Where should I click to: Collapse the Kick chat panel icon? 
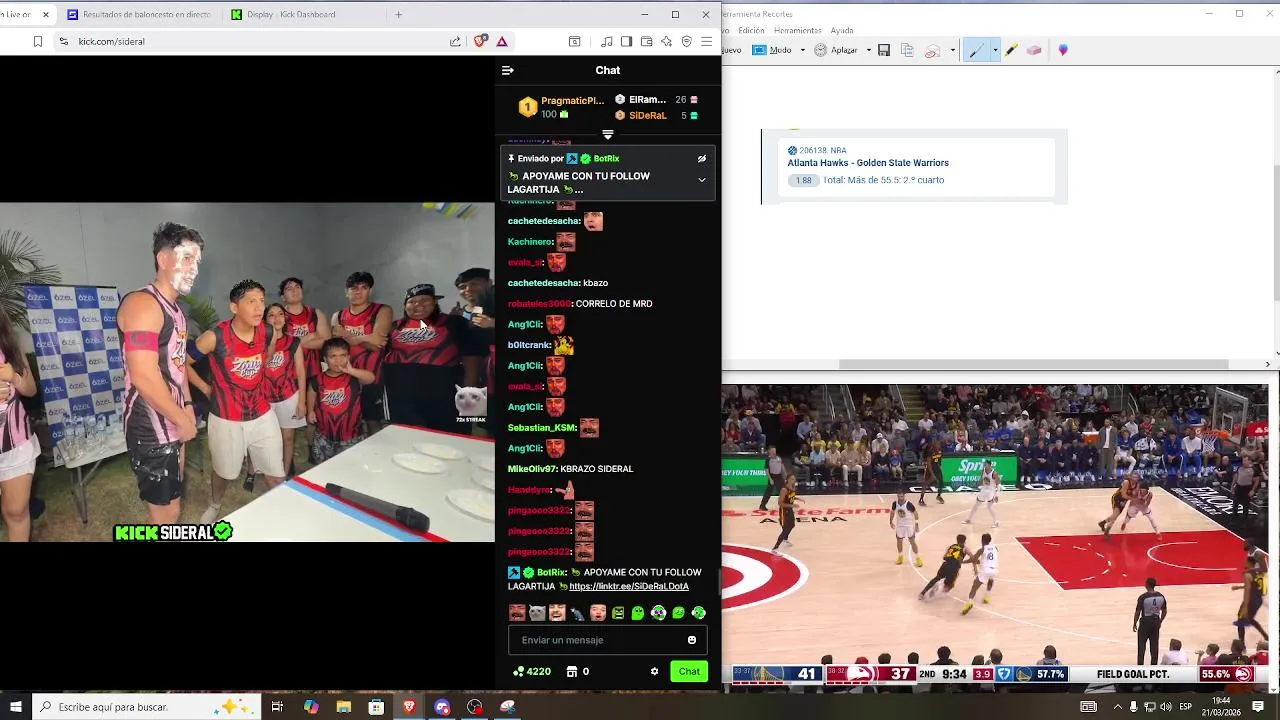(x=507, y=70)
